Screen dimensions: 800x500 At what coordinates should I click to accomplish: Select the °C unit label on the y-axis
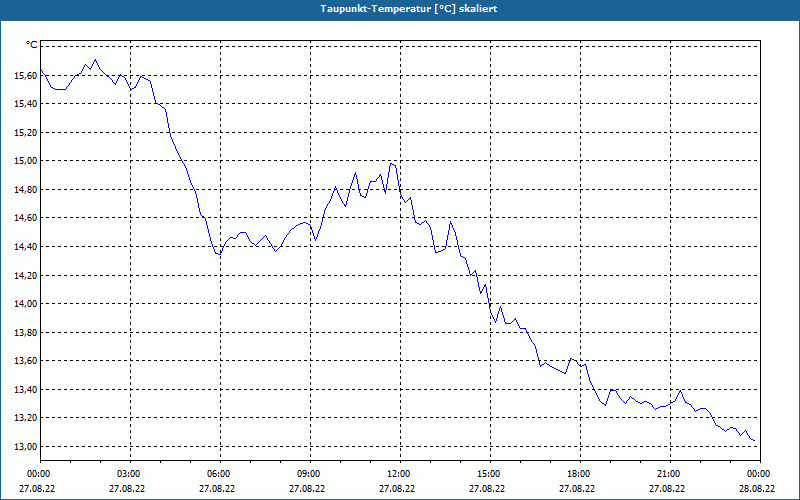[x=32, y=45]
